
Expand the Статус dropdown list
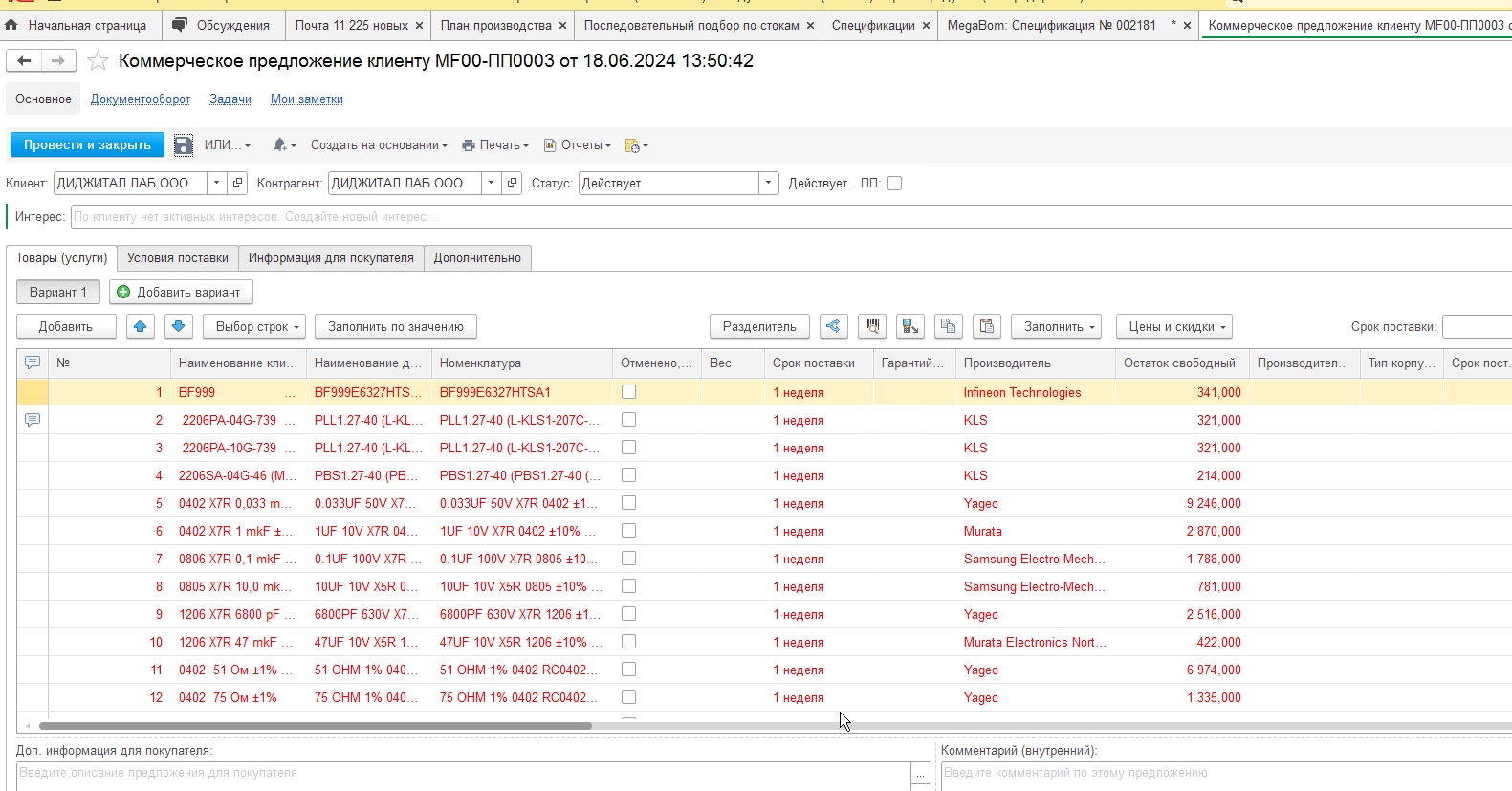point(769,183)
